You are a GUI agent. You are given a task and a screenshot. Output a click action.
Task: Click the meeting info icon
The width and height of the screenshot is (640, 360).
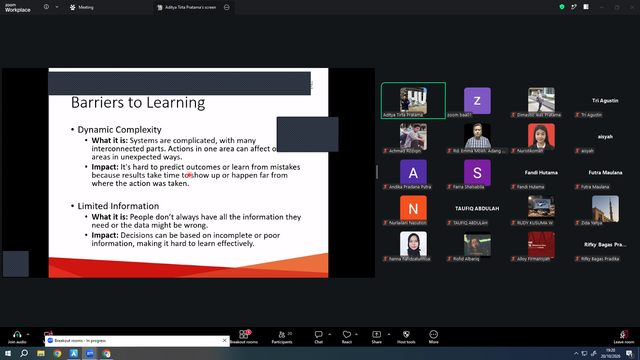point(46,7)
